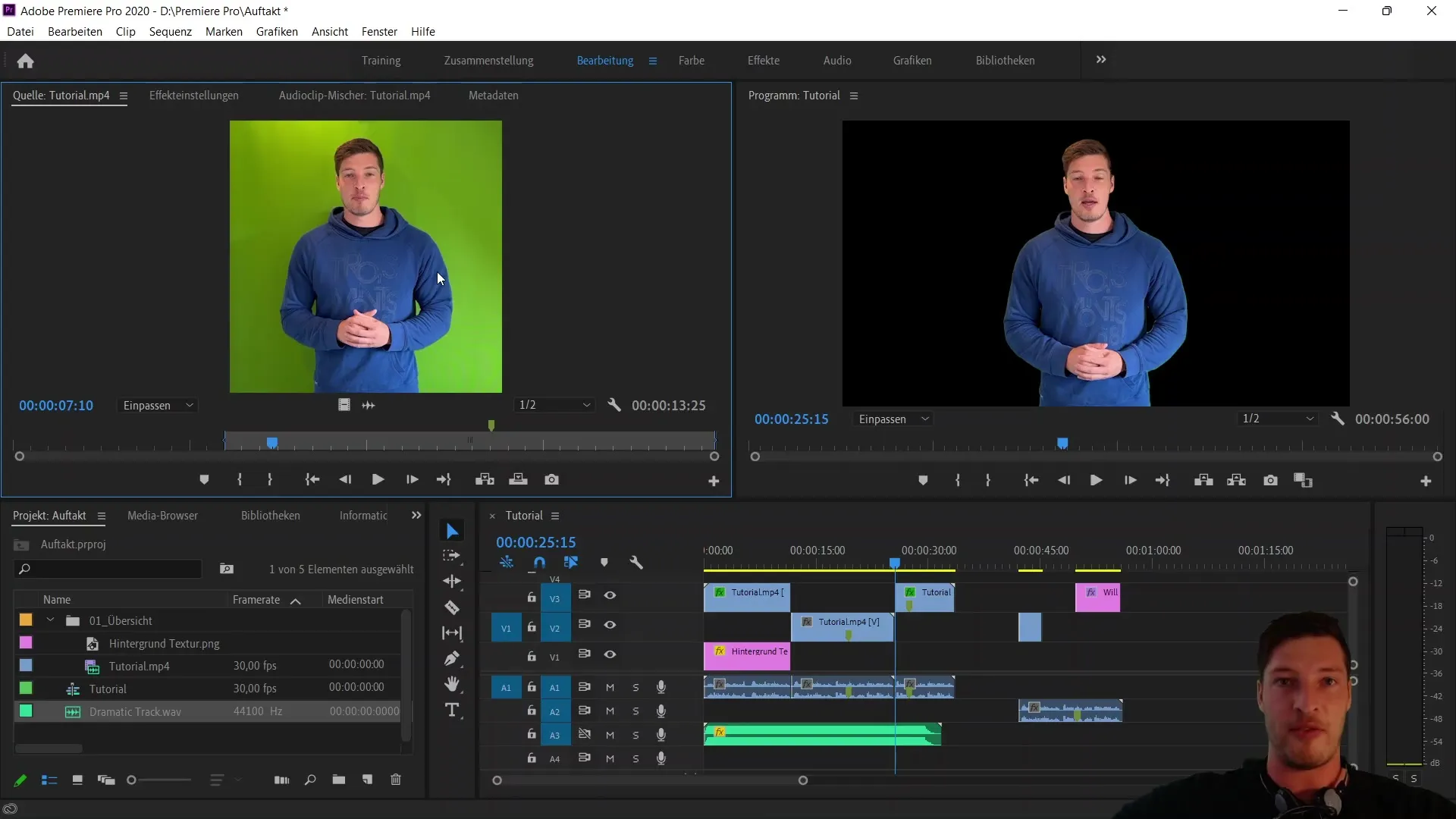Open Source monitor zoom Einpassen dropdown
The height and width of the screenshot is (819, 1456).
[x=158, y=406]
